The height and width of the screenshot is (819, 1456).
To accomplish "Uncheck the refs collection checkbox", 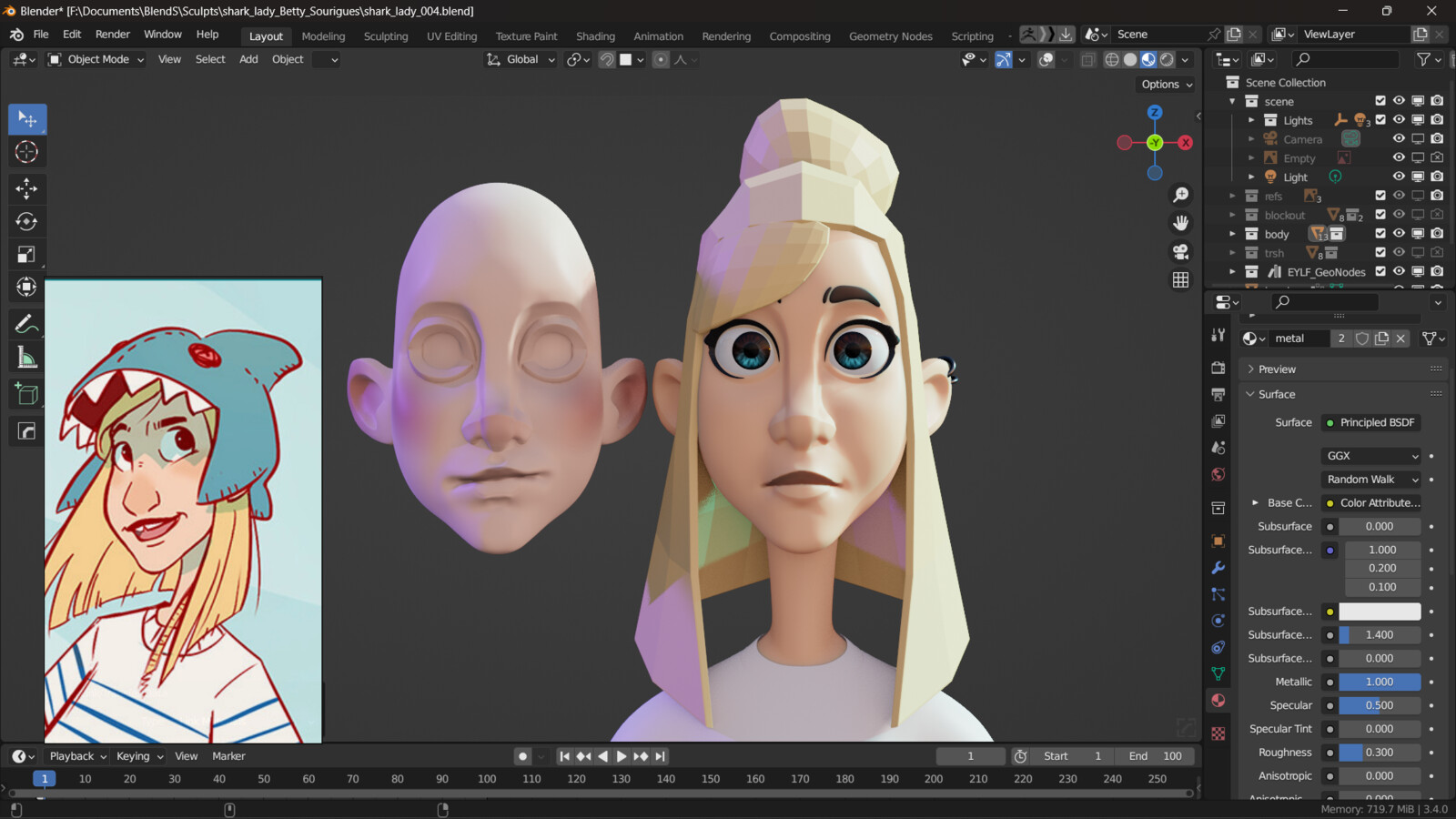I will [1380, 196].
